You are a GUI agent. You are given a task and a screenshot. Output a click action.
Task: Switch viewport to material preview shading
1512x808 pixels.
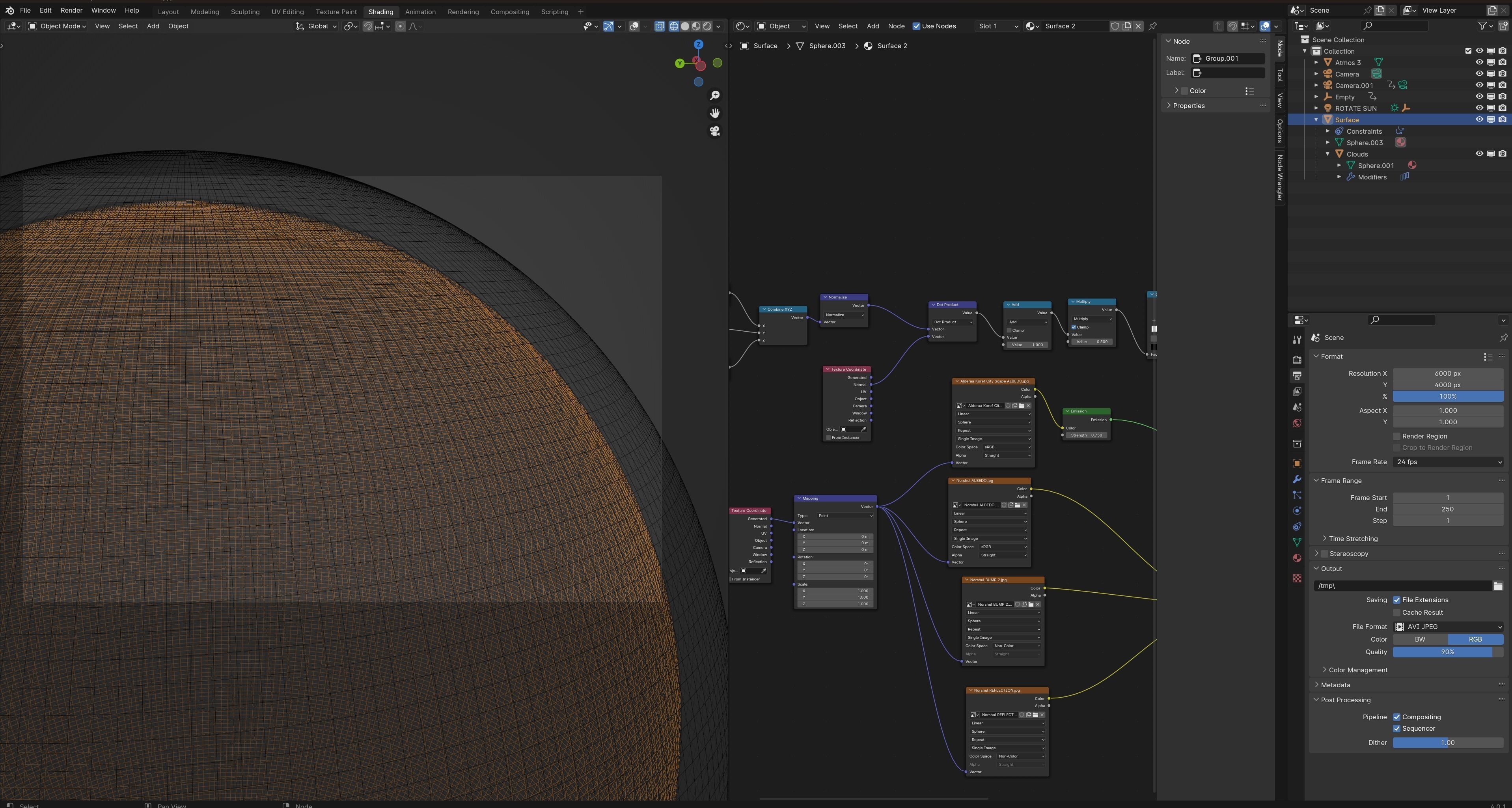click(696, 26)
